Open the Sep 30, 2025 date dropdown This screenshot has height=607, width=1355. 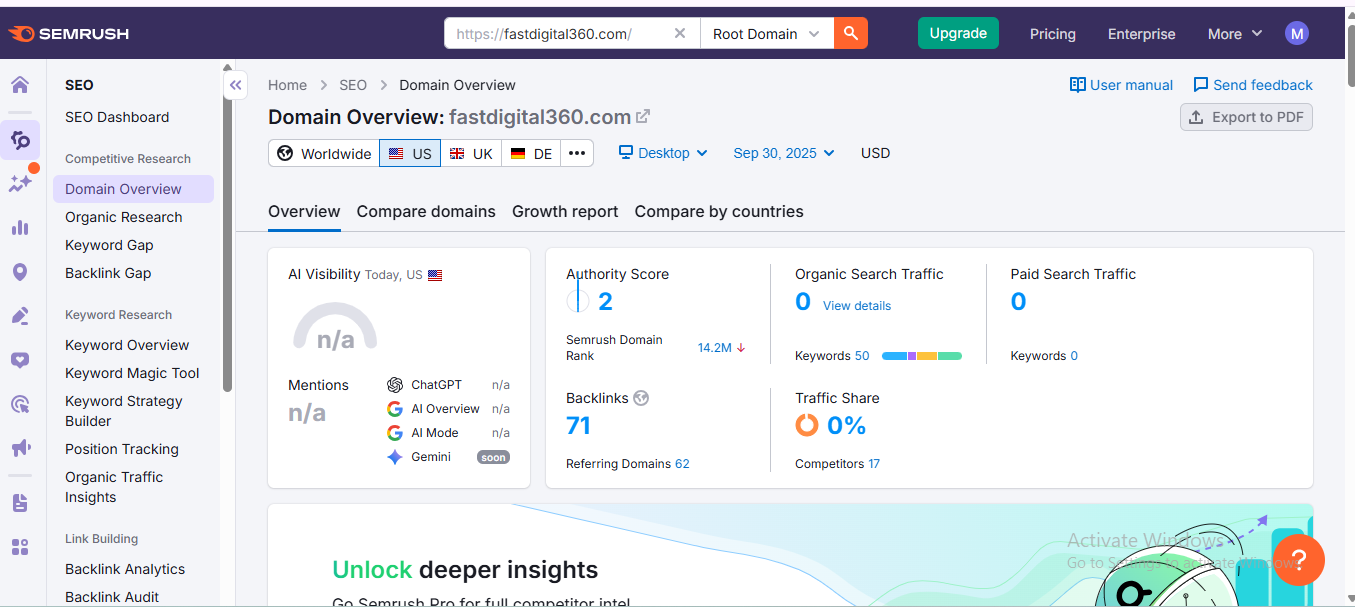click(783, 153)
